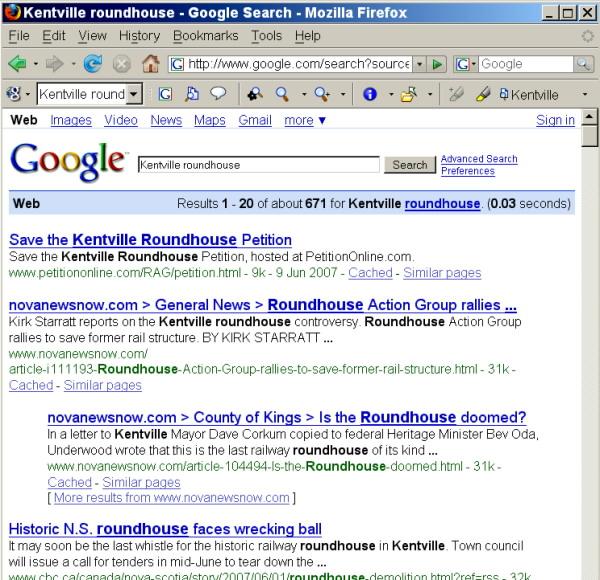Click the Stop loading icon
The height and width of the screenshot is (580, 600).
click(122, 64)
